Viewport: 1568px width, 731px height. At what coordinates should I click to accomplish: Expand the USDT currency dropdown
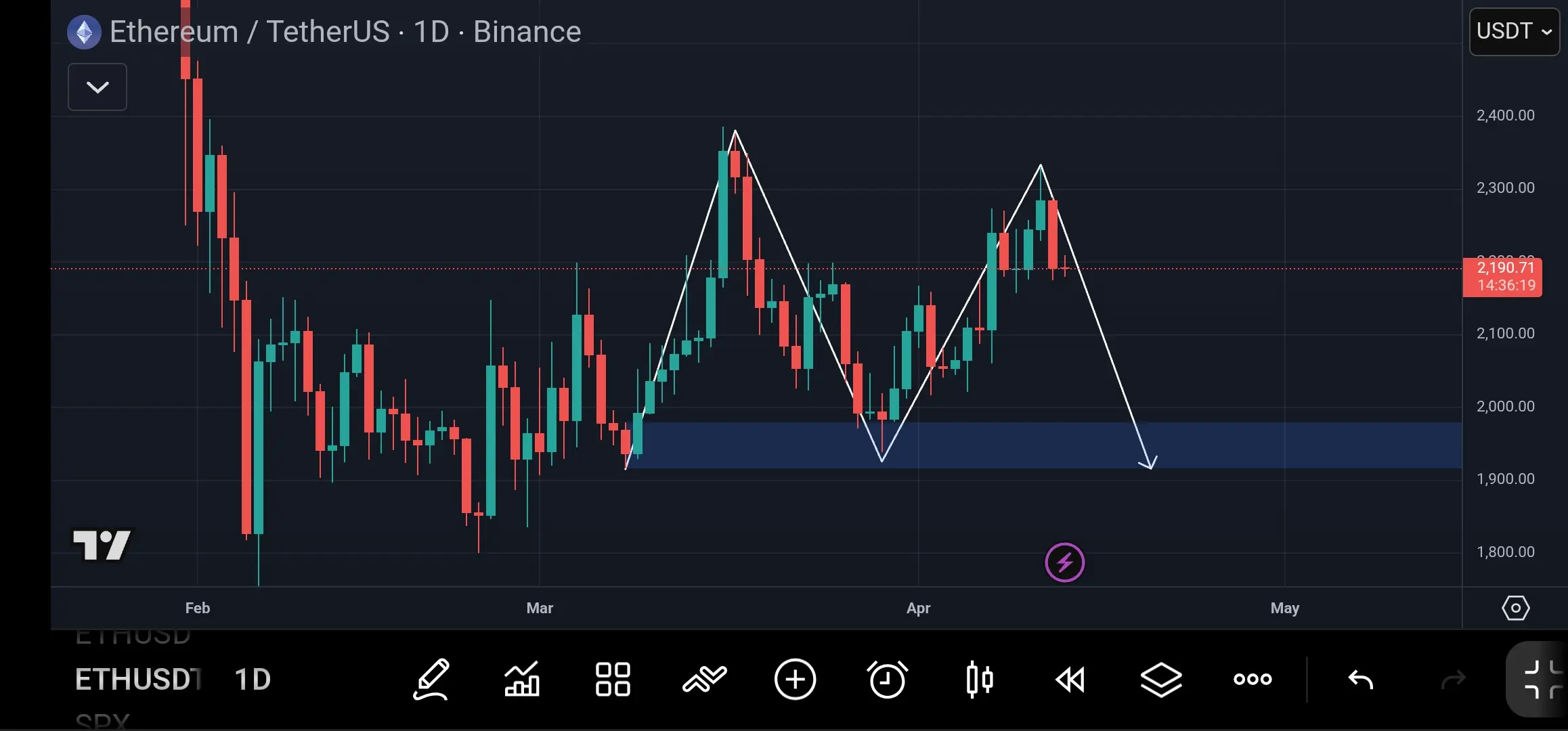[1514, 31]
